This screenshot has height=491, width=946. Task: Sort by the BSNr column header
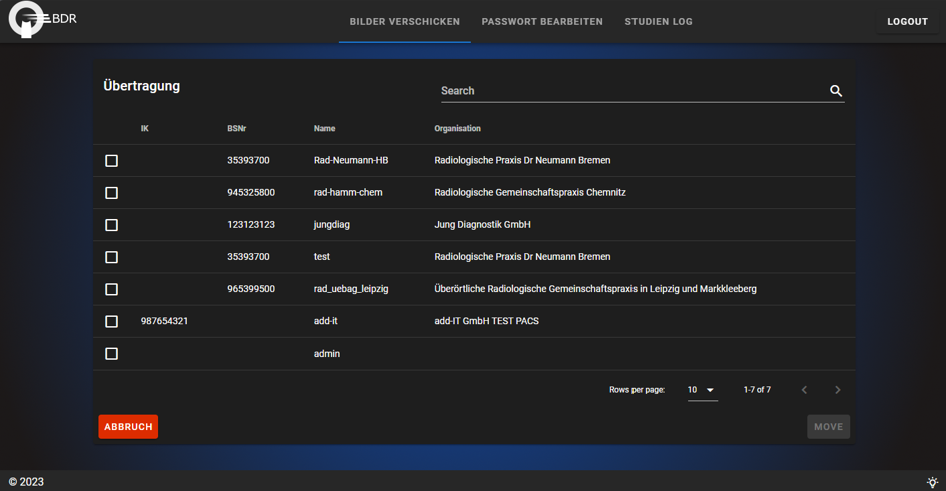coord(236,128)
